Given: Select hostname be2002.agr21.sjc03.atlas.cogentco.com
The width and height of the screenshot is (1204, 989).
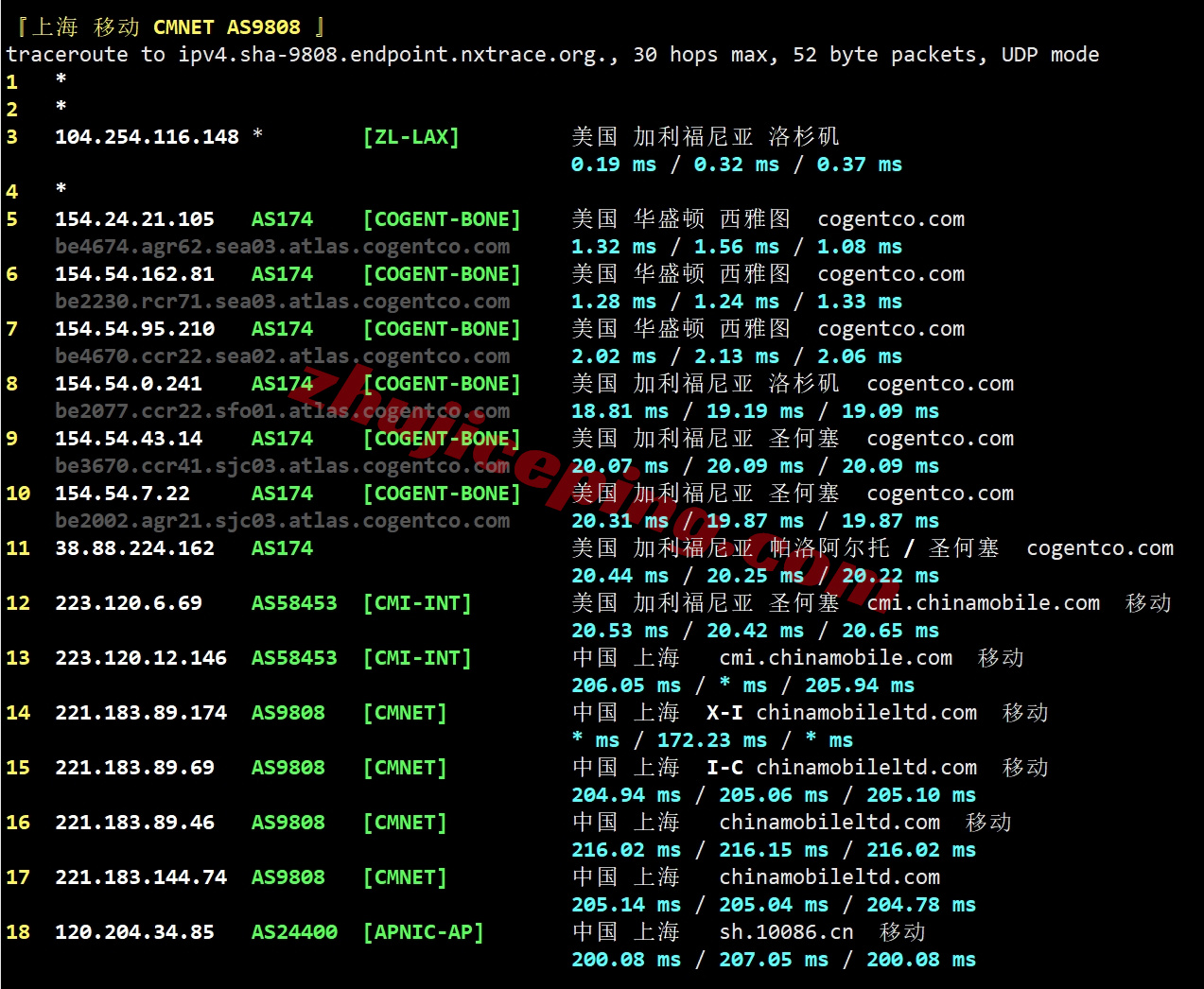Looking at the screenshot, I should coord(282,521).
